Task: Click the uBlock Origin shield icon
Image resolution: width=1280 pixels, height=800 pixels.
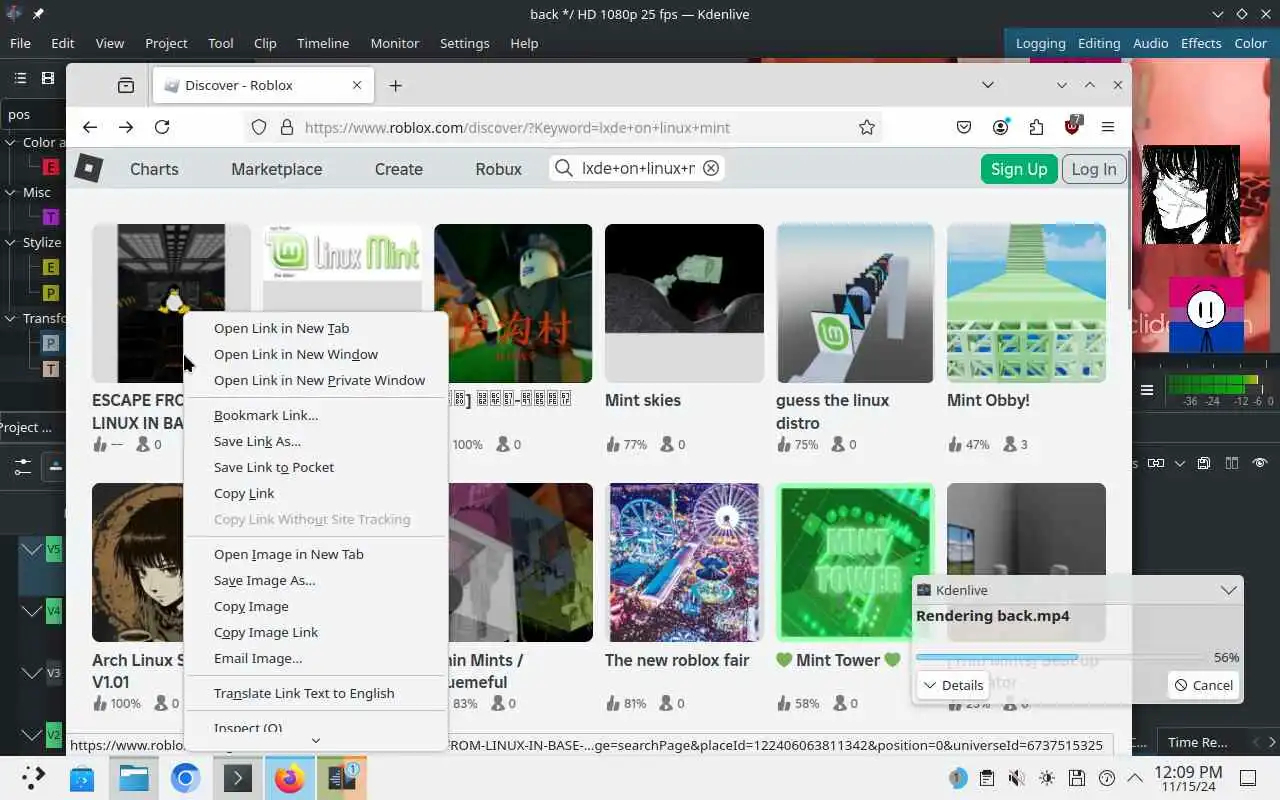Action: pos(1072,126)
